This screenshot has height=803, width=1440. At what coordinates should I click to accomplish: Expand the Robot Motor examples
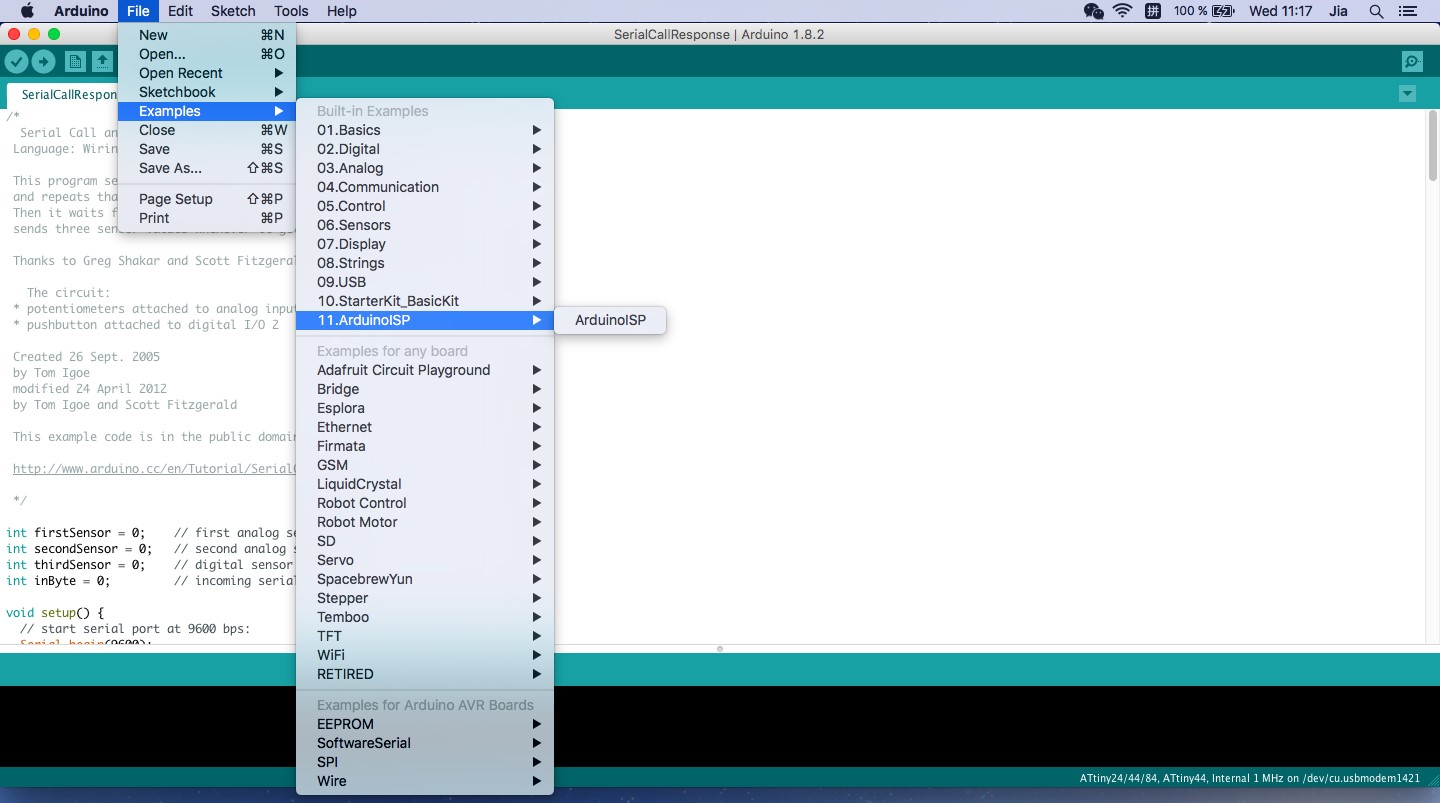[425, 522]
